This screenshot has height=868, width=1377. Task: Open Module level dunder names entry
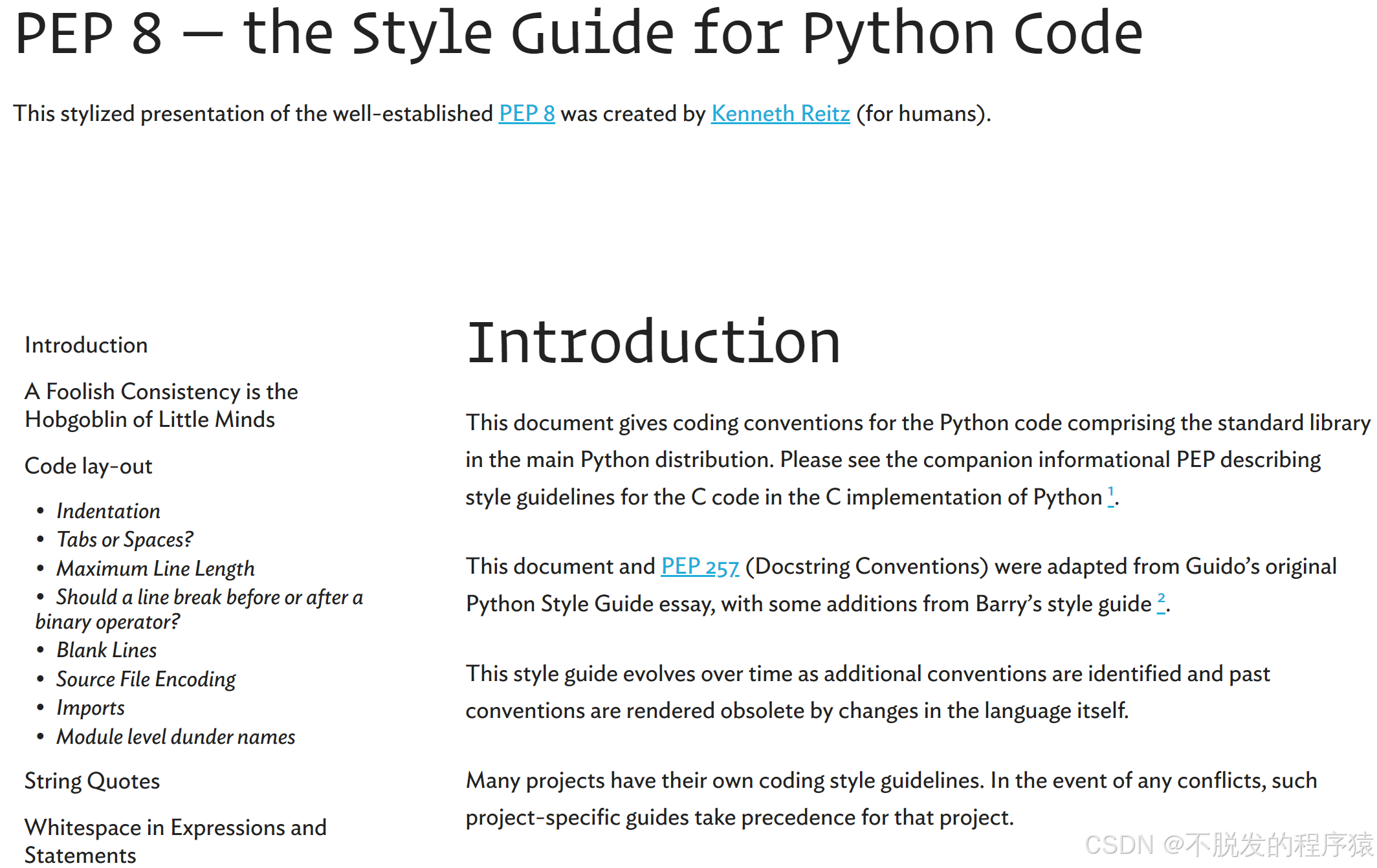(x=175, y=737)
